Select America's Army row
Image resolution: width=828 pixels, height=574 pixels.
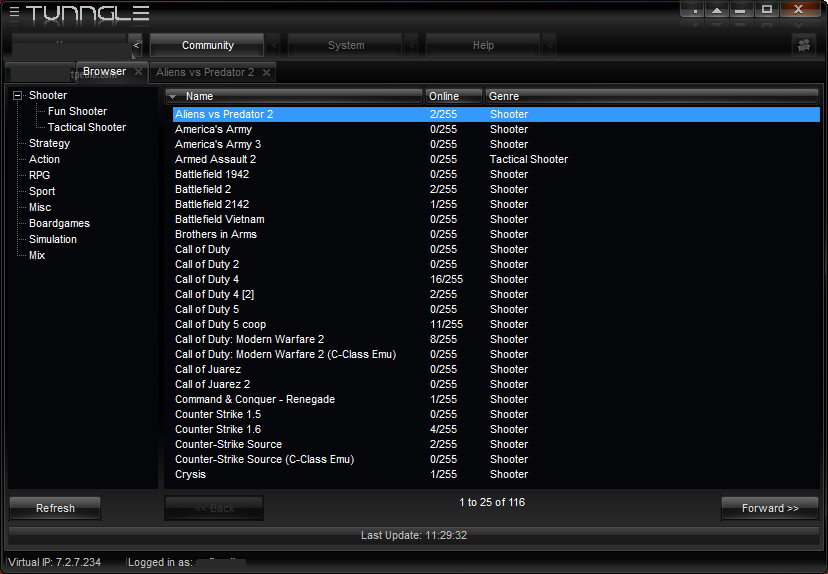496,129
